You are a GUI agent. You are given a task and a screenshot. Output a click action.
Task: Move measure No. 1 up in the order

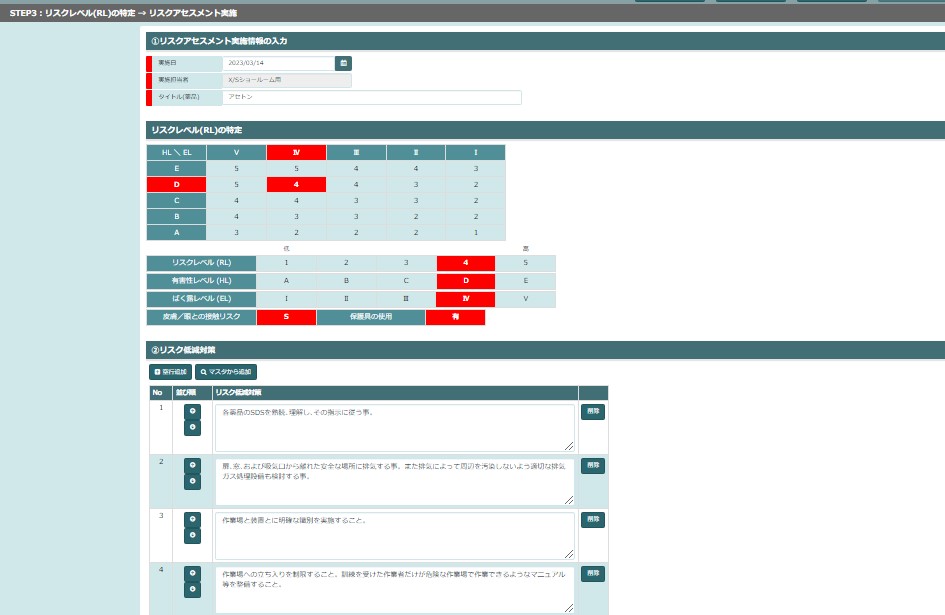(192, 411)
